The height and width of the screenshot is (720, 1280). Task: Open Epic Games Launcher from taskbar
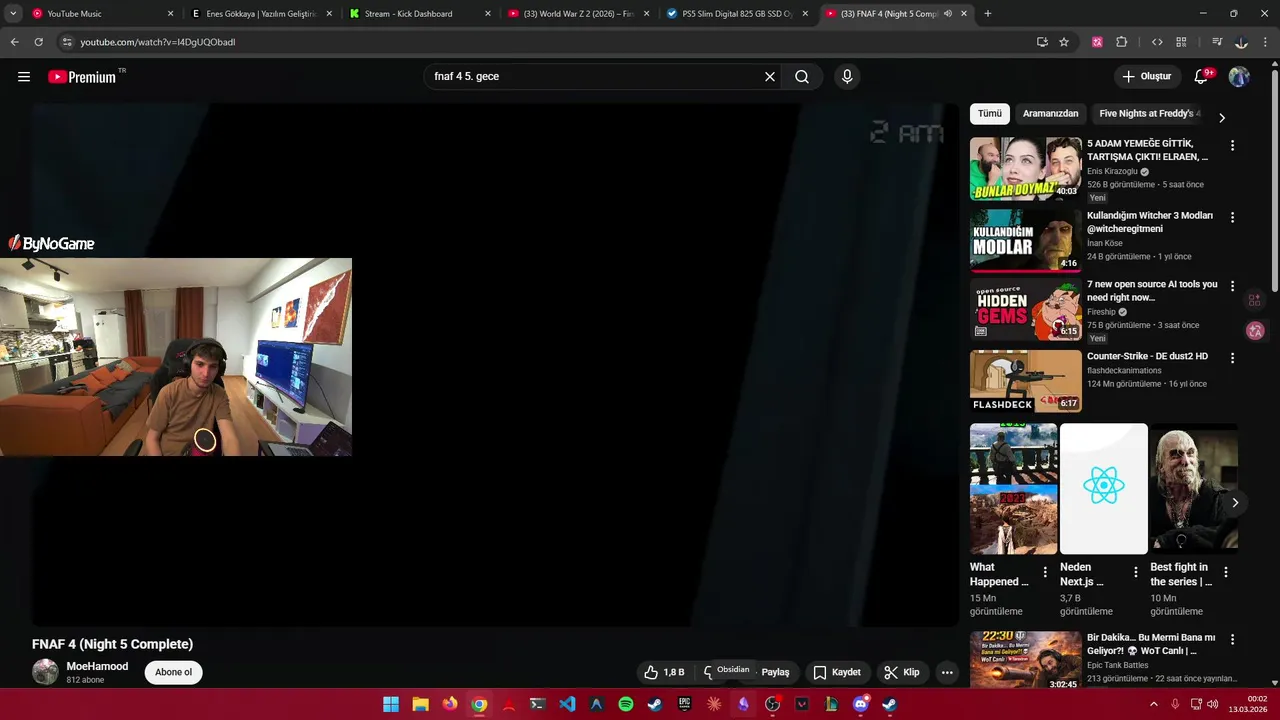click(684, 704)
